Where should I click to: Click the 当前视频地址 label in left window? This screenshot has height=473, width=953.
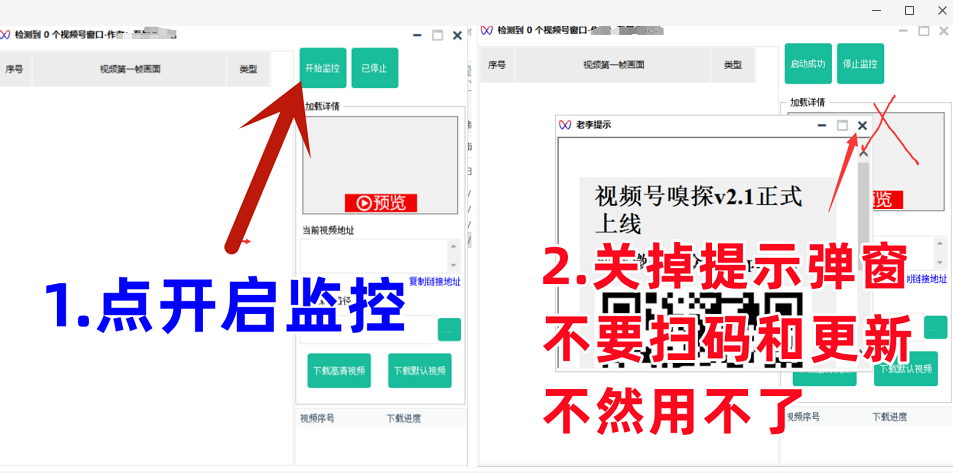tap(329, 230)
